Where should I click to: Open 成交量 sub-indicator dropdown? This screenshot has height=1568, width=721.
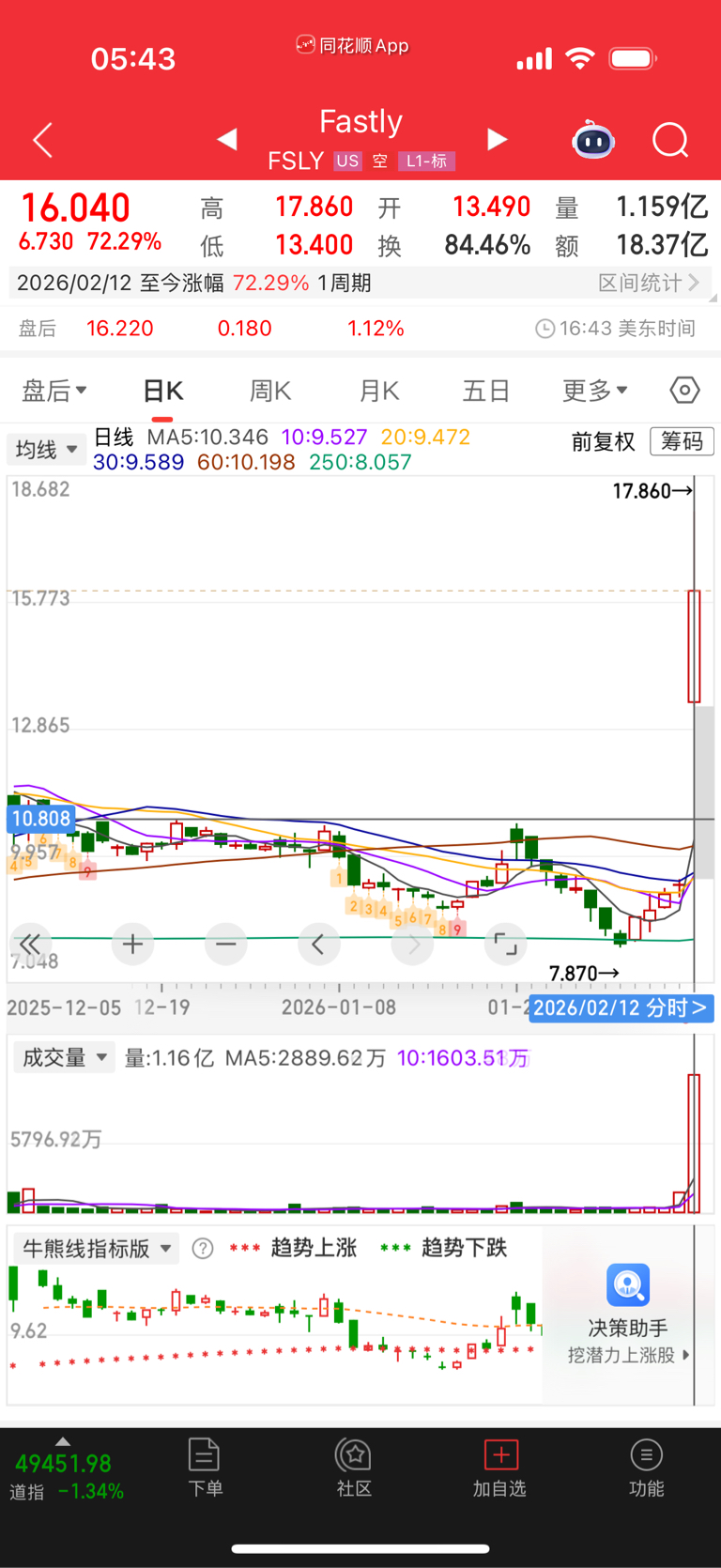[x=64, y=1057]
